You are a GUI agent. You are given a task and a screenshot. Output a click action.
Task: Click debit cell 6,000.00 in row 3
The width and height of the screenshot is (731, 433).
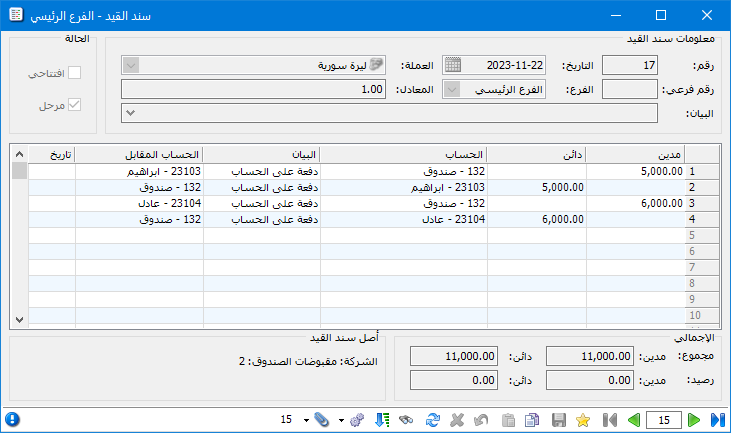[x=635, y=203]
